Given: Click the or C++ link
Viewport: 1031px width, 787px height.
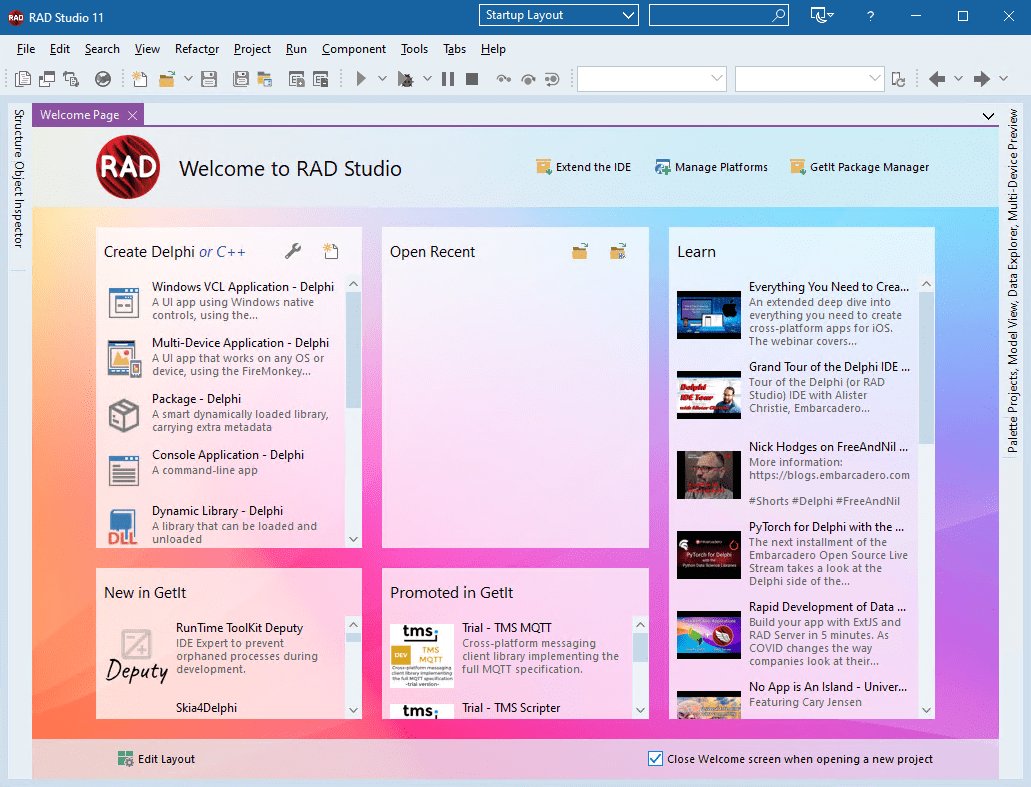Looking at the screenshot, I should (222, 252).
